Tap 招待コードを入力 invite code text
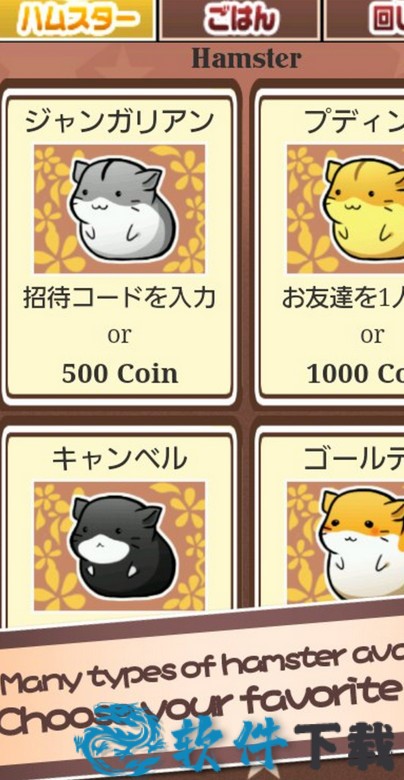 tap(119, 298)
